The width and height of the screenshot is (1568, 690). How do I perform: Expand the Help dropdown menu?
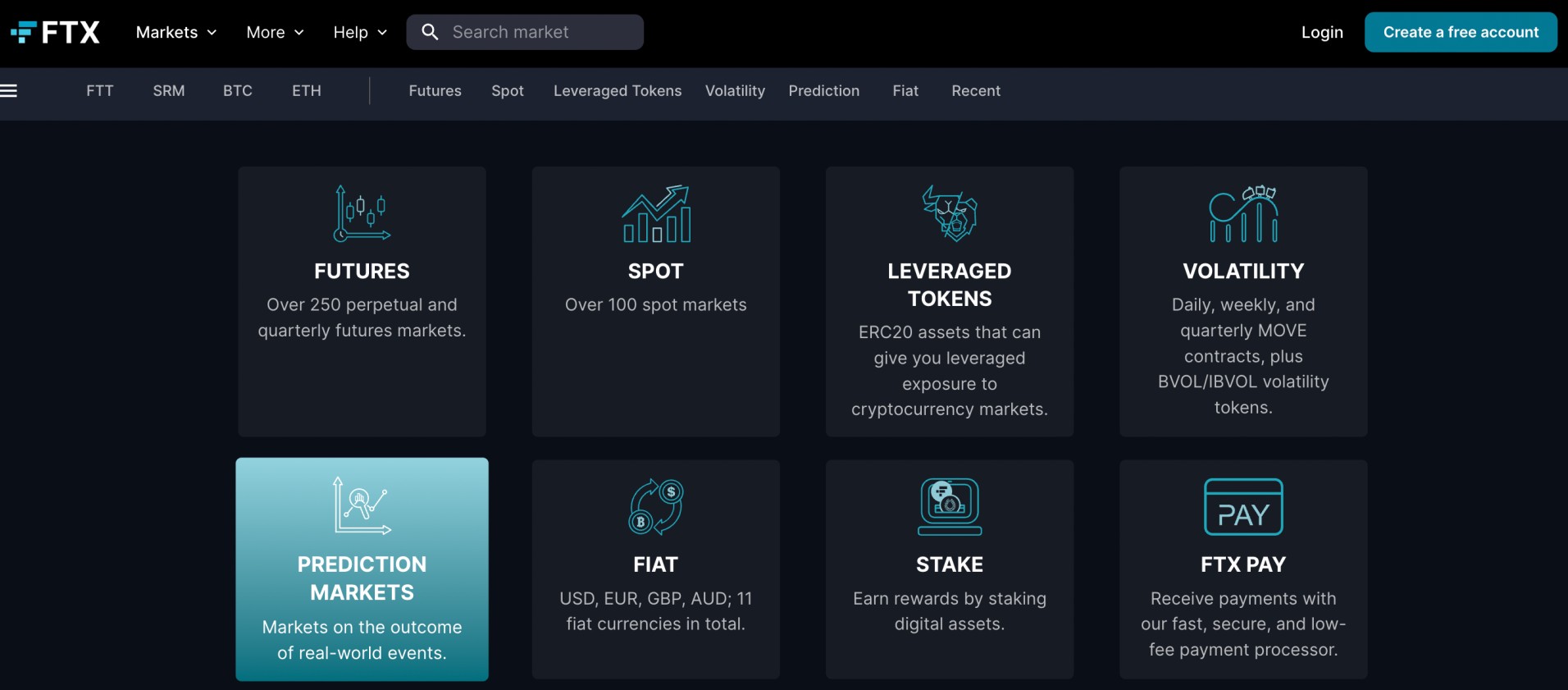click(x=360, y=32)
